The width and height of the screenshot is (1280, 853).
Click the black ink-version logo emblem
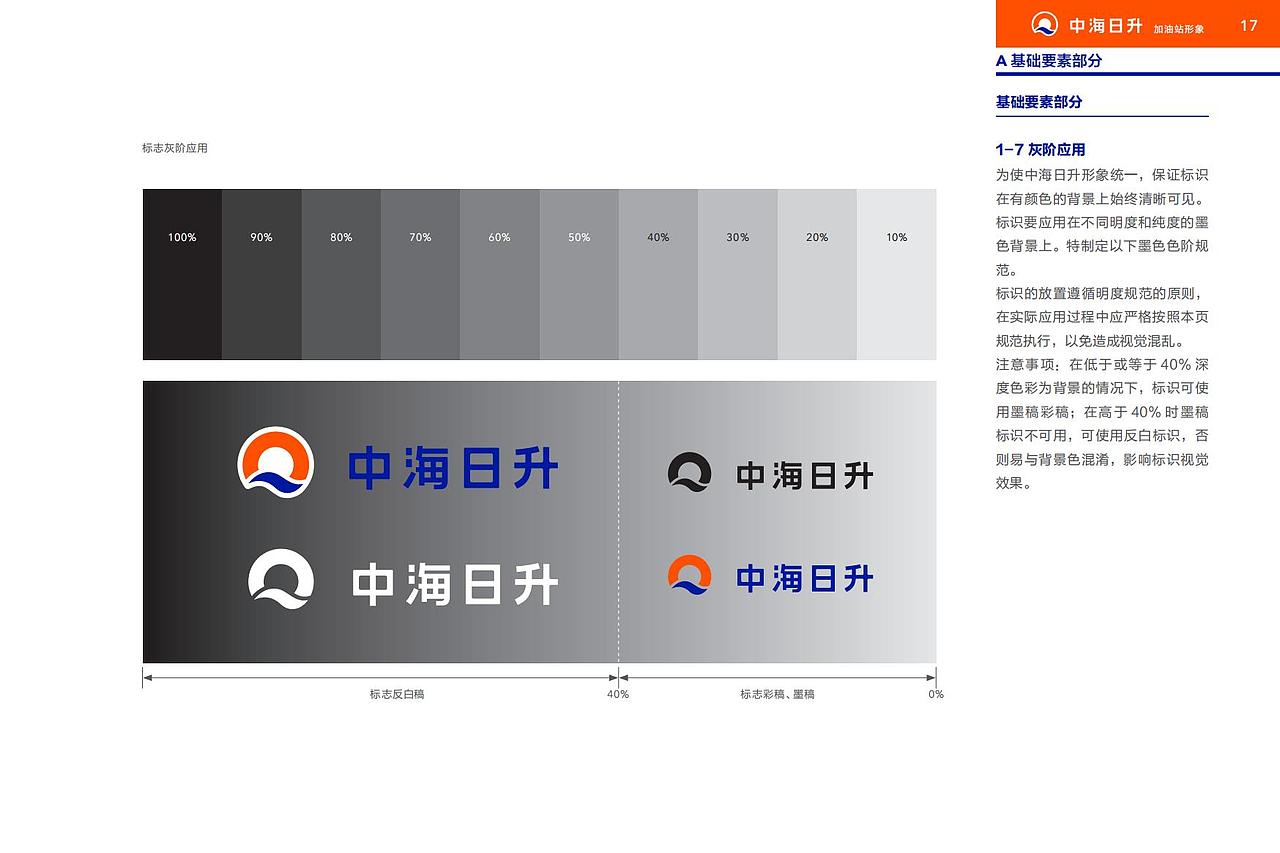coord(690,472)
